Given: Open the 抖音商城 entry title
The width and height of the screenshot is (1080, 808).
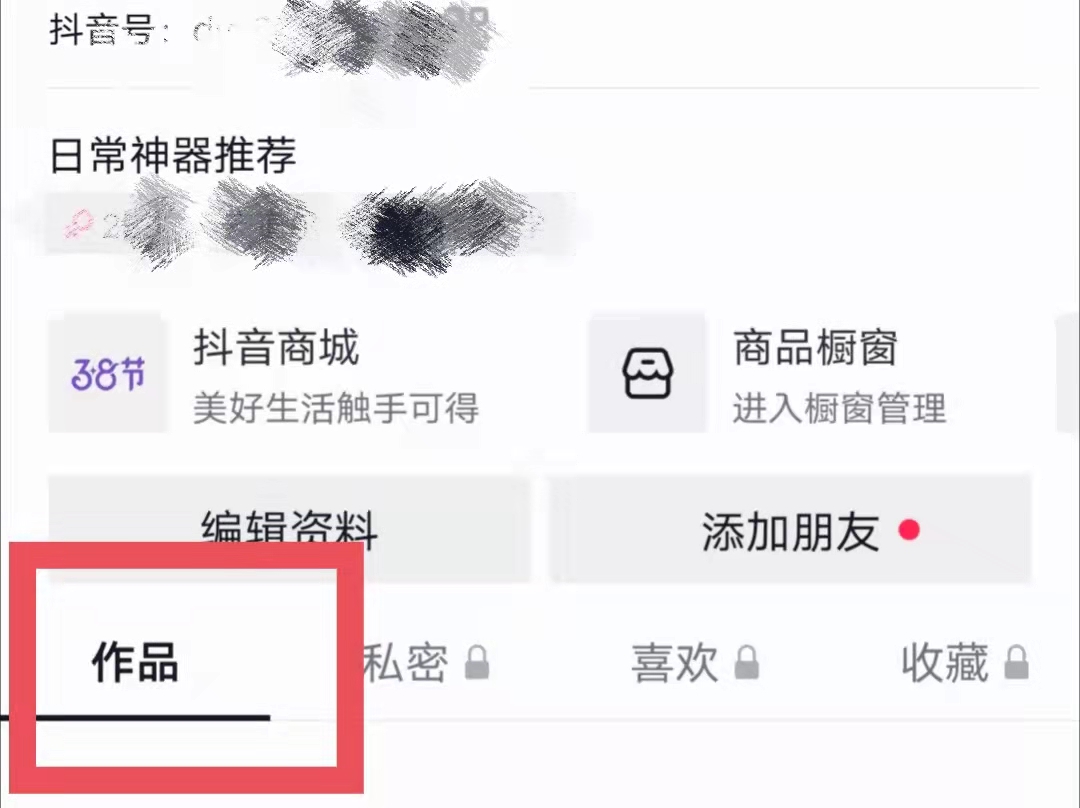Looking at the screenshot, I should point(276,347).
